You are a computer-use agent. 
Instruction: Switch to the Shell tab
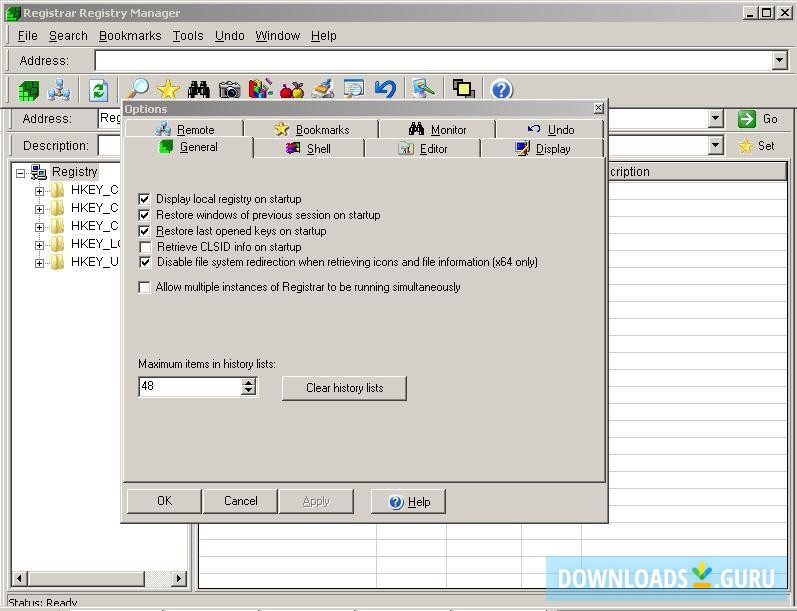click(x=309, y=148)
